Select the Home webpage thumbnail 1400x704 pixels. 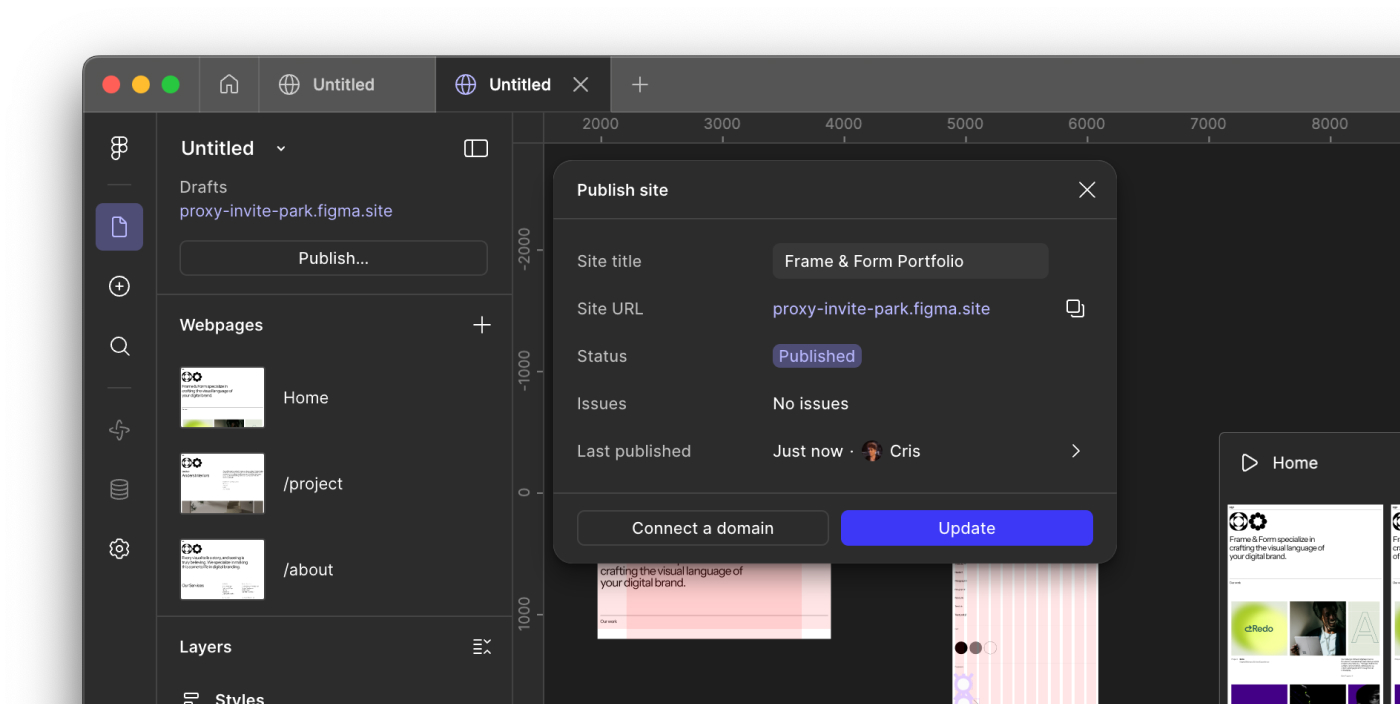pos(222,397)
